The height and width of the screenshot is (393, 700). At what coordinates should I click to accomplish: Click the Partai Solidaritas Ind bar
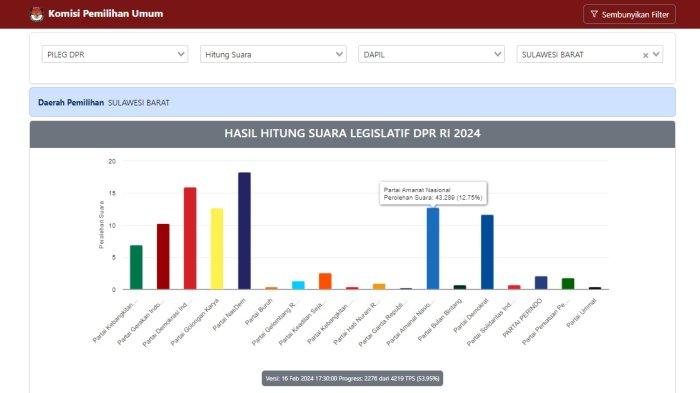pos(514,287)
